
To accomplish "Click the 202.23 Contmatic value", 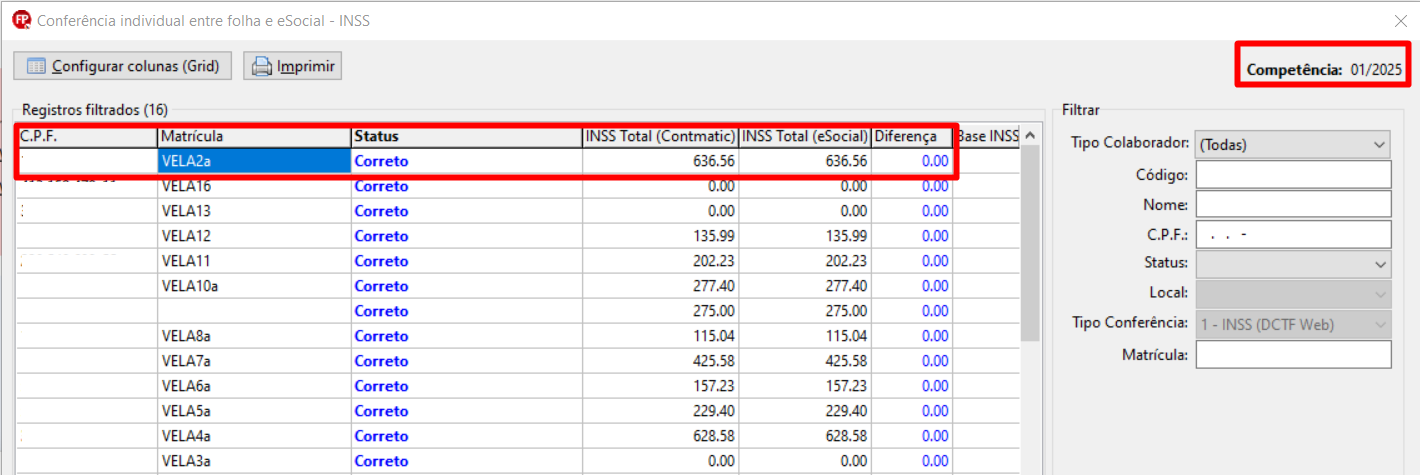I will [x=714, y=261].
